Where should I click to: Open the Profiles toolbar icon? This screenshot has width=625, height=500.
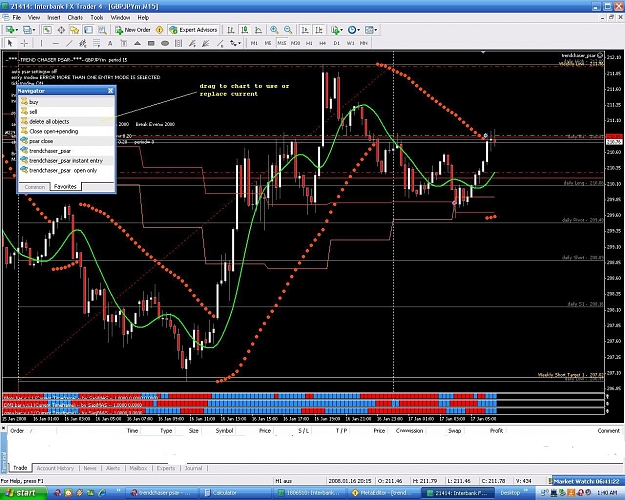click(28, 30)
